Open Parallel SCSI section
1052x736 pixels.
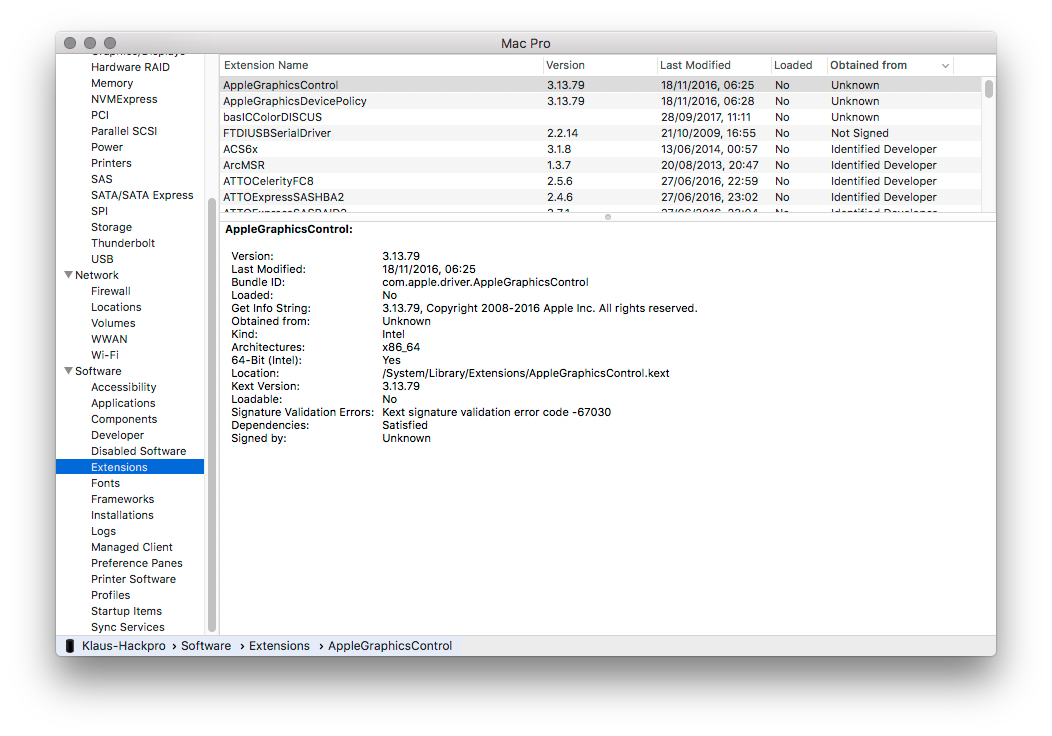pyautogui.click(x=124, y=131)
